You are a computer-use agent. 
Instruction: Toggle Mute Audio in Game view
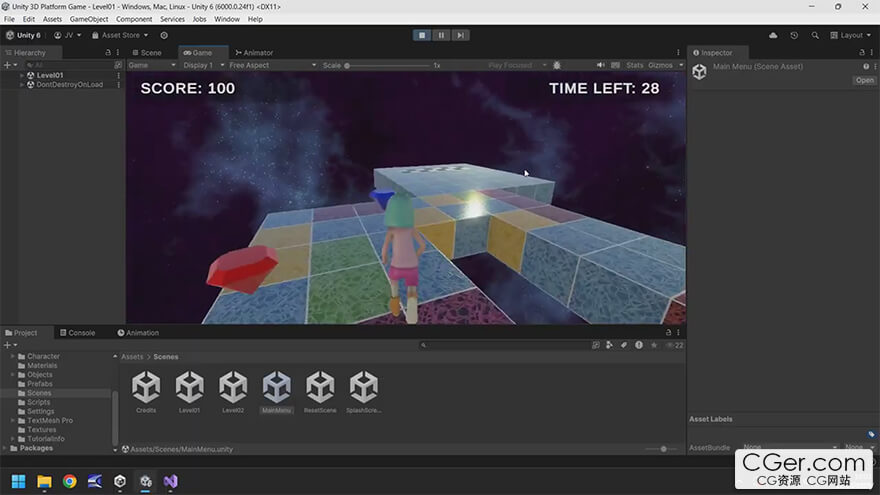(x=601, y=66)
